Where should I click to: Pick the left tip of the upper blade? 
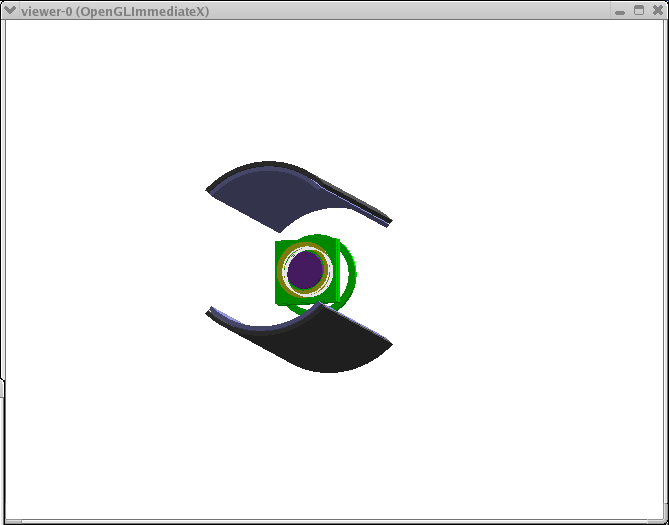click(208, 188)
